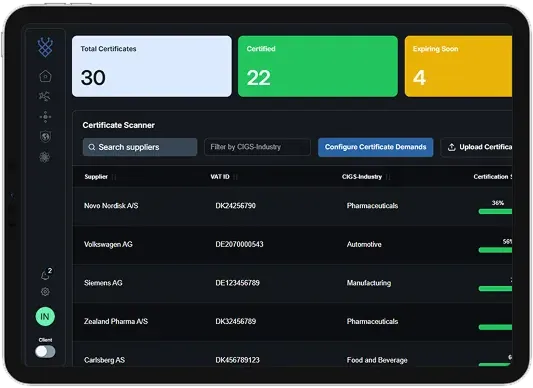Select the Total Certificates card
533x388 pixels.
pyautogui.click(x=152, y=66)
